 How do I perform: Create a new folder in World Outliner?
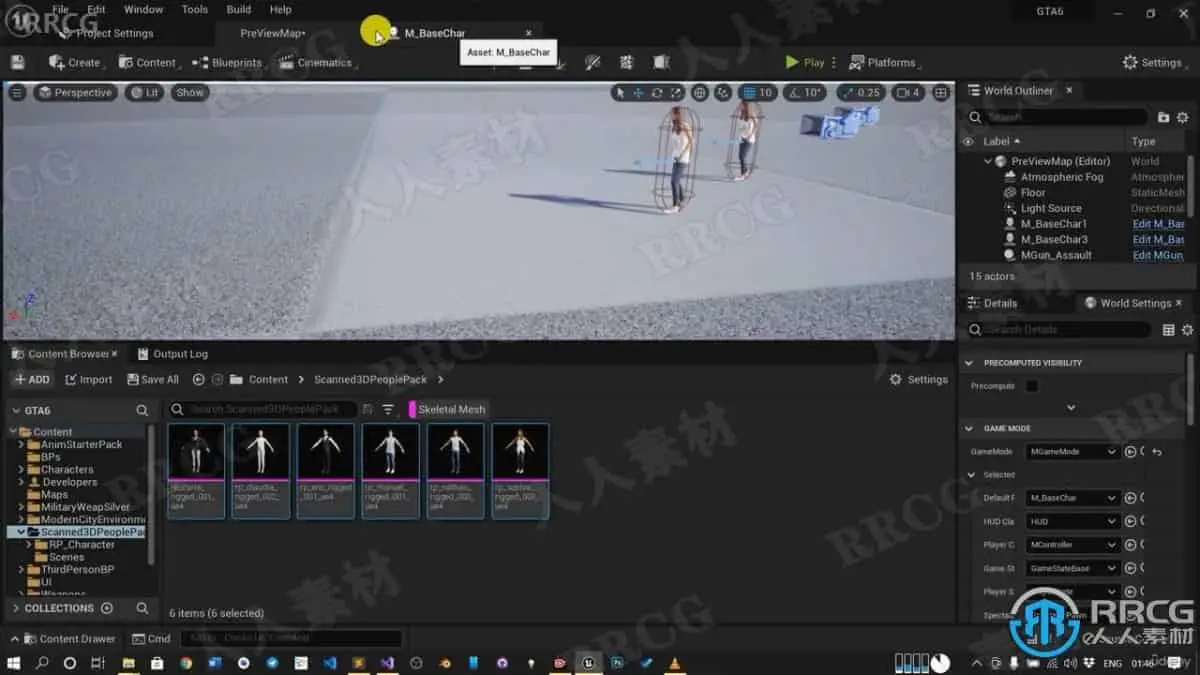(1164, 117)
